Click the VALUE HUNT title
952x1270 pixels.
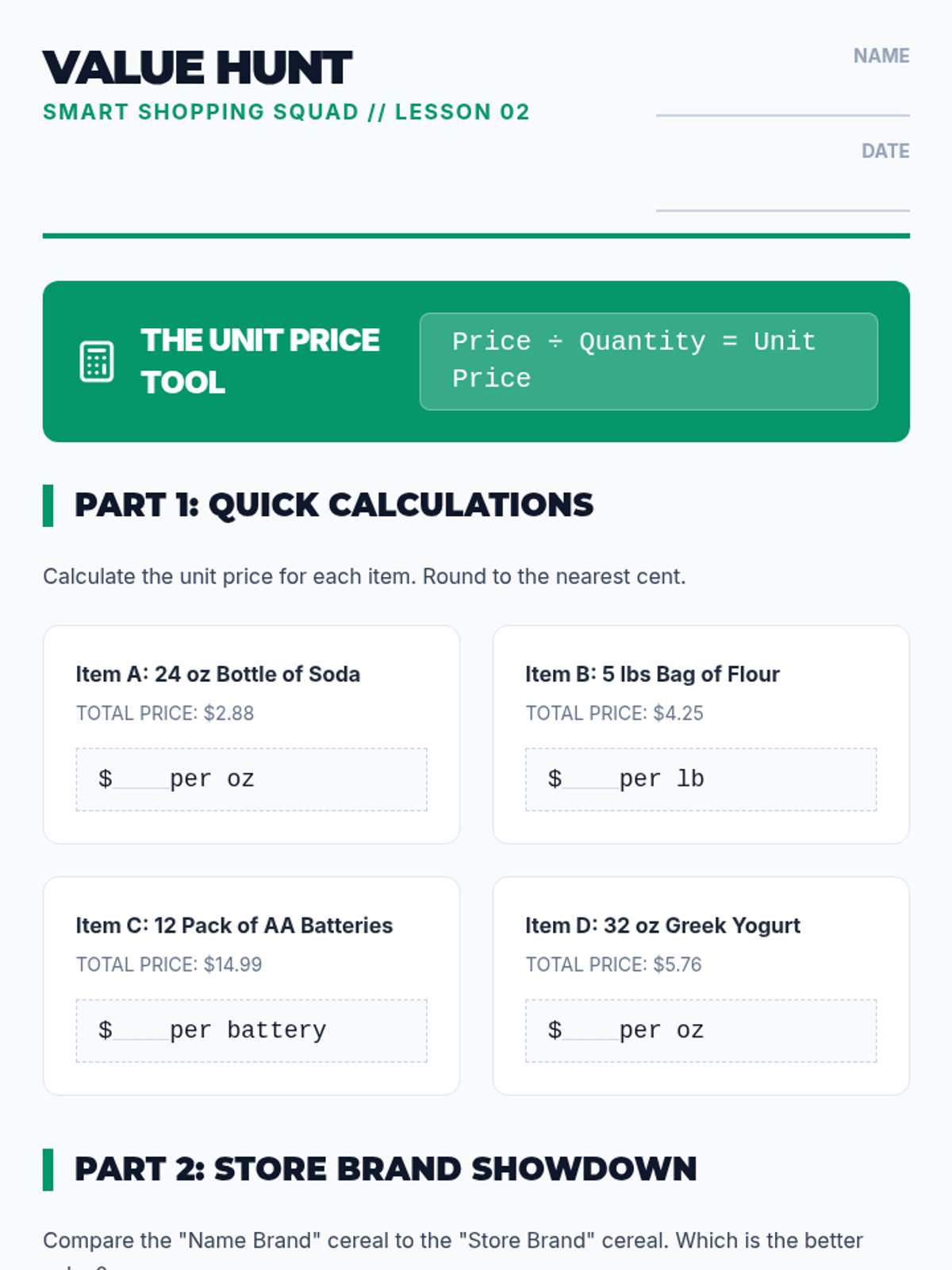198,67
